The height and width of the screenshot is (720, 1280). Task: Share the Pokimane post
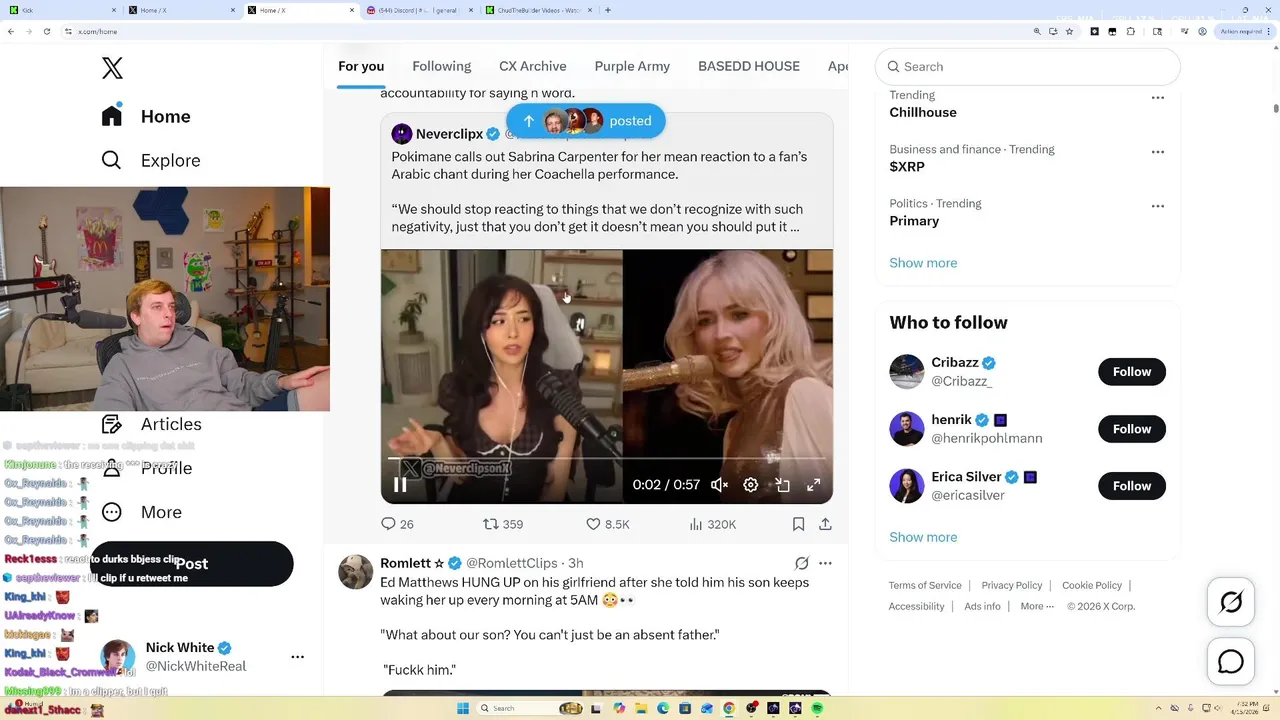825,524
